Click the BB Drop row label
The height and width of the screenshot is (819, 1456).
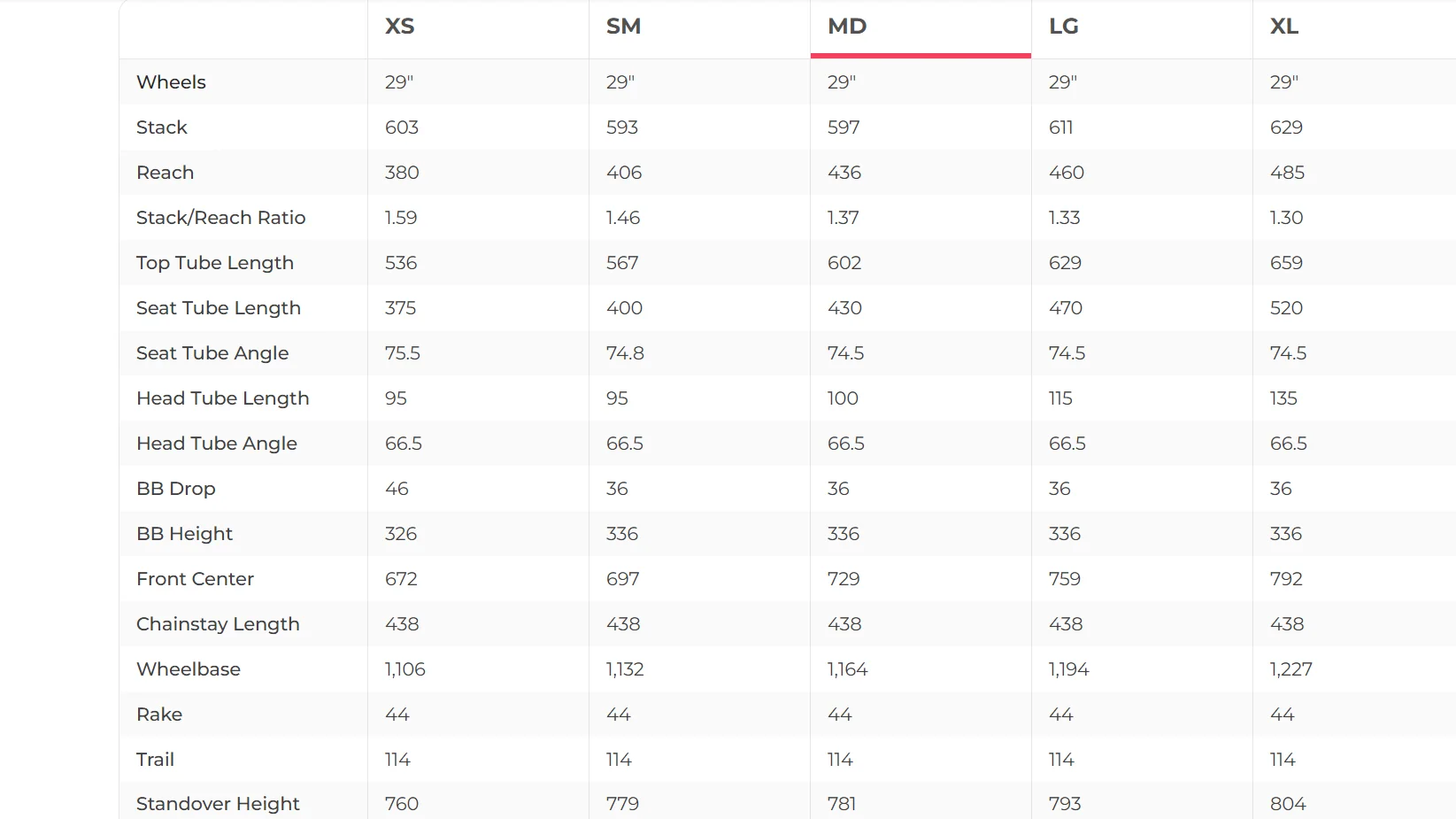(176, 489)
